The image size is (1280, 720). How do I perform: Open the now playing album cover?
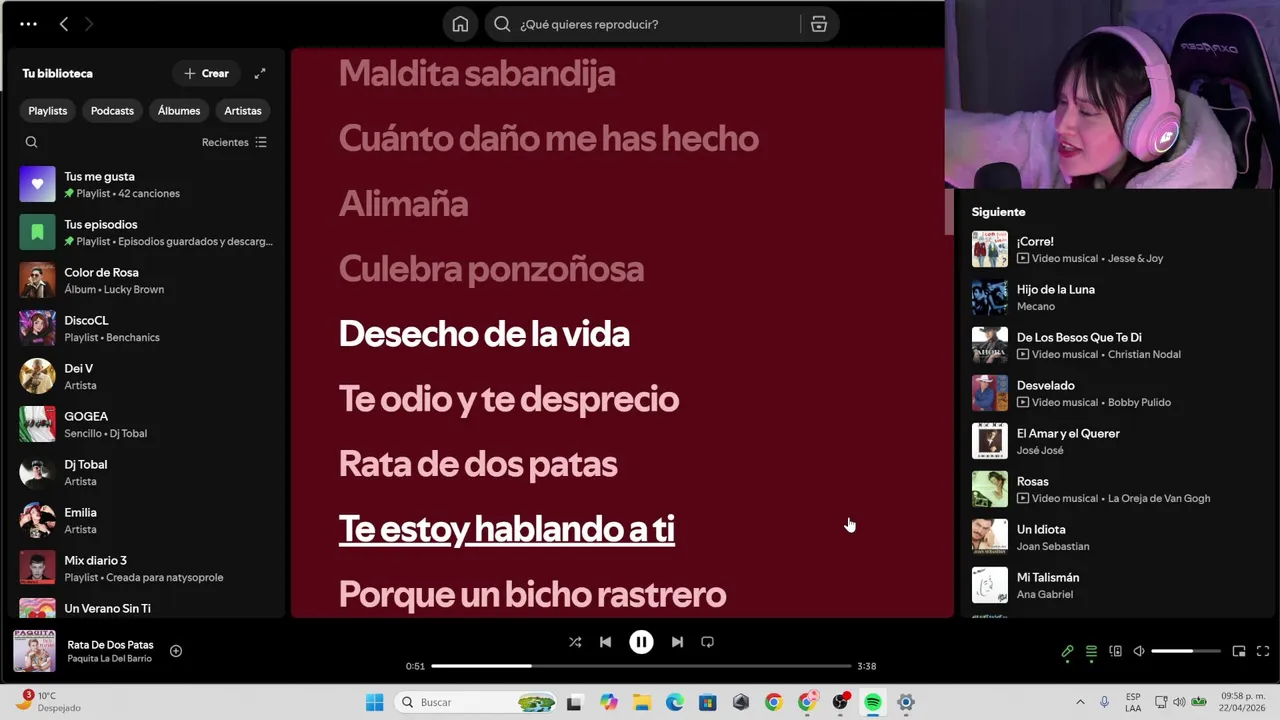point(34,651)
